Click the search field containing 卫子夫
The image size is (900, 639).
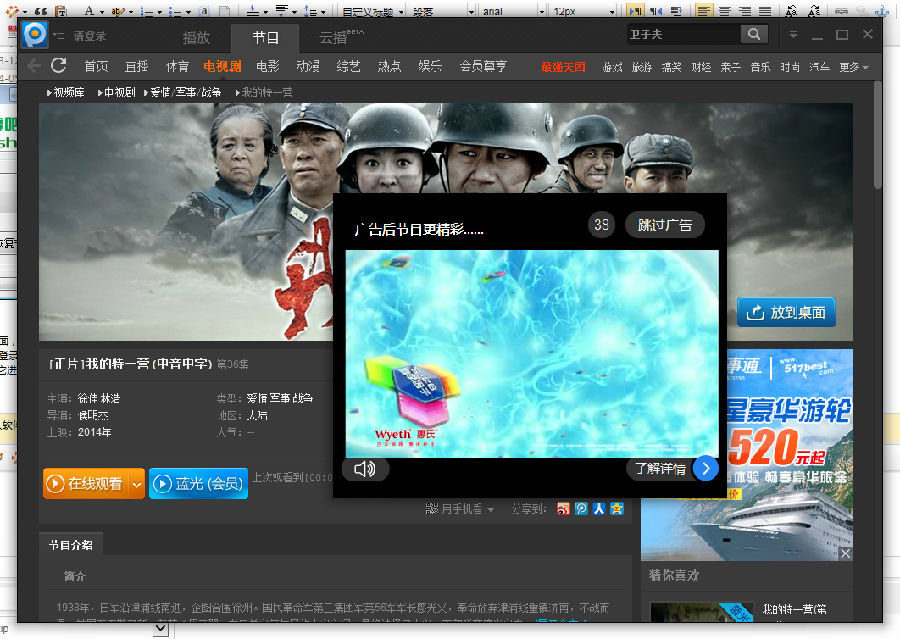683,34
